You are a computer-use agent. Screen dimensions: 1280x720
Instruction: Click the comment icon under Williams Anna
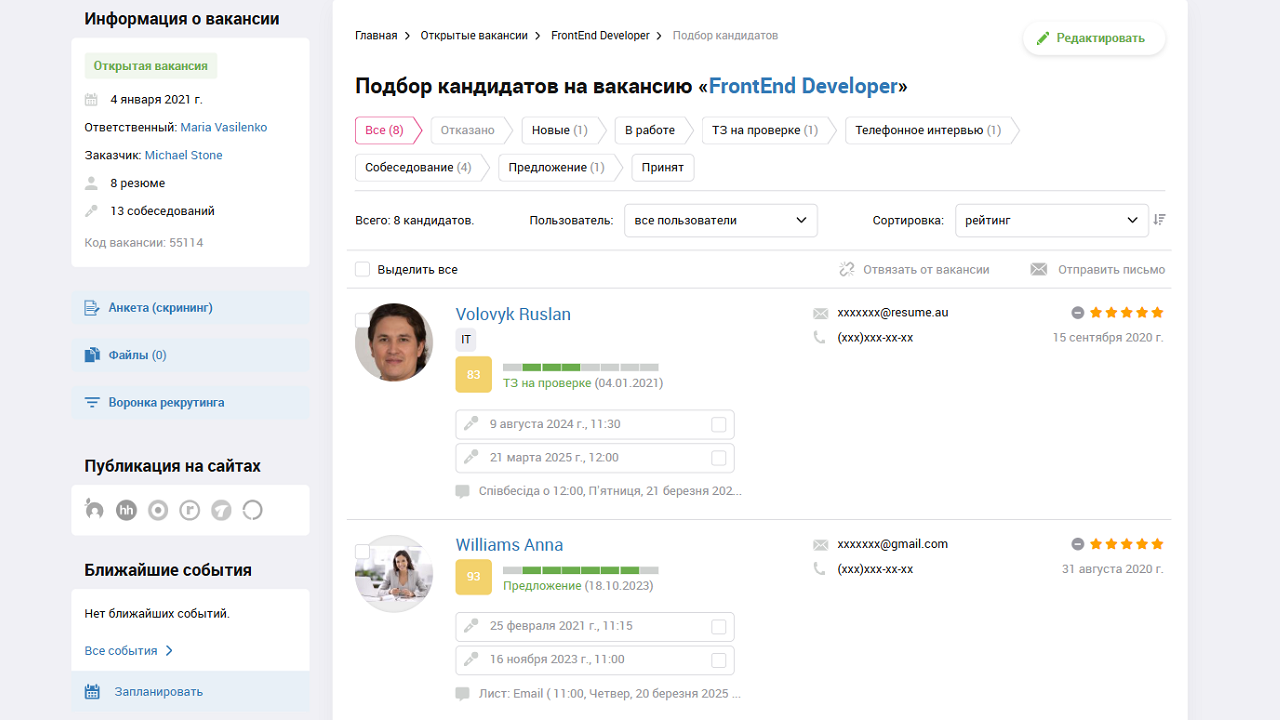[462, 693]
